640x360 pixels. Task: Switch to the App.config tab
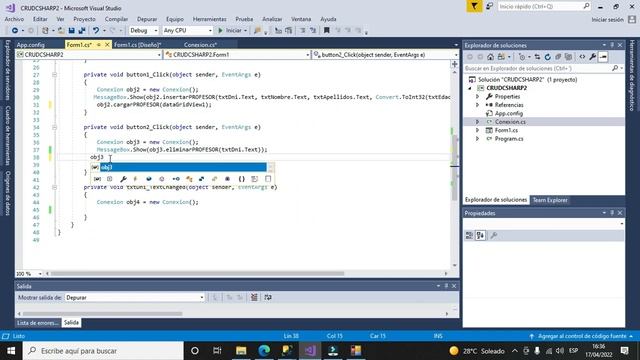[x=31, y=44]
